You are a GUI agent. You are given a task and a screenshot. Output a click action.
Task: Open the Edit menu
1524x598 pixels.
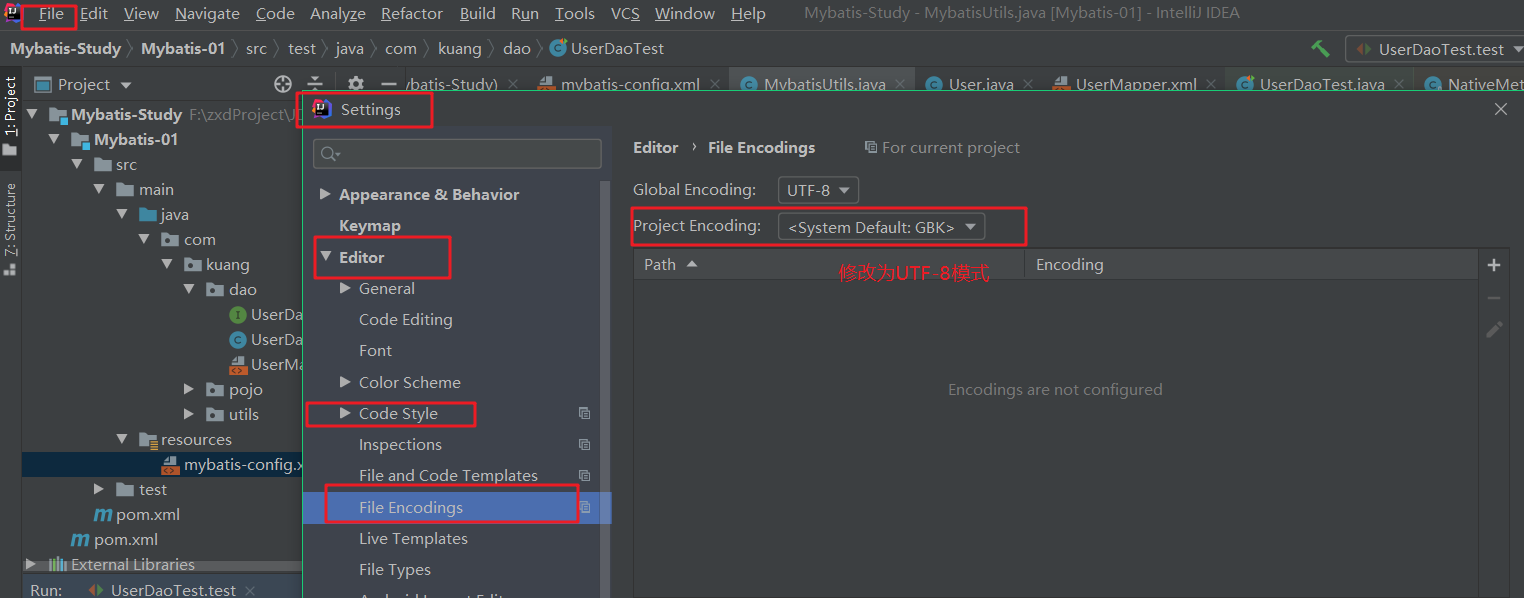94,14
